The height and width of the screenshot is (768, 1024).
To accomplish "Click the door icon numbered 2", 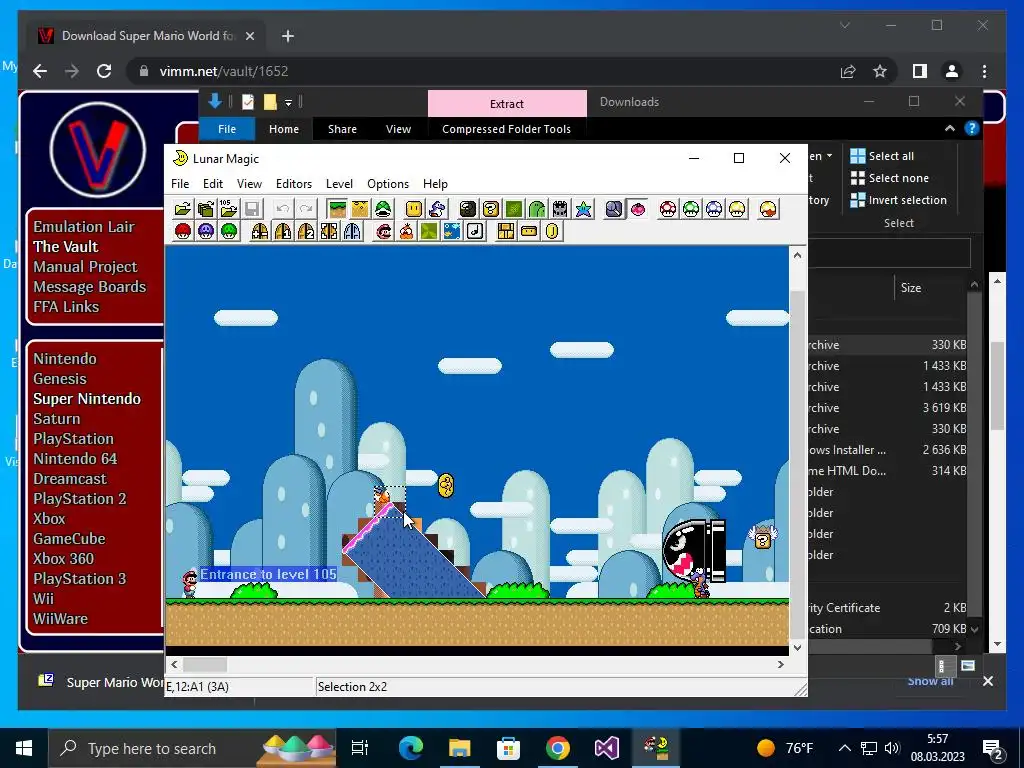I will 306,231.
